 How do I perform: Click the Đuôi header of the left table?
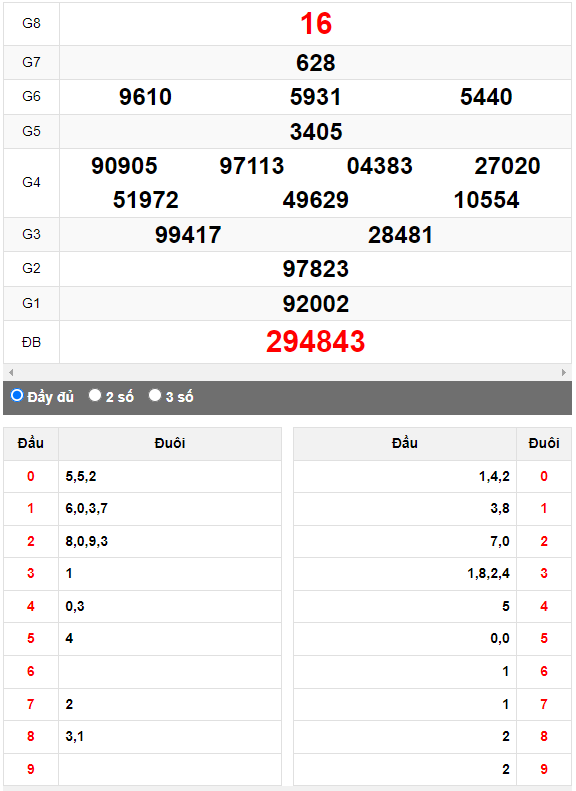(169, 443)
